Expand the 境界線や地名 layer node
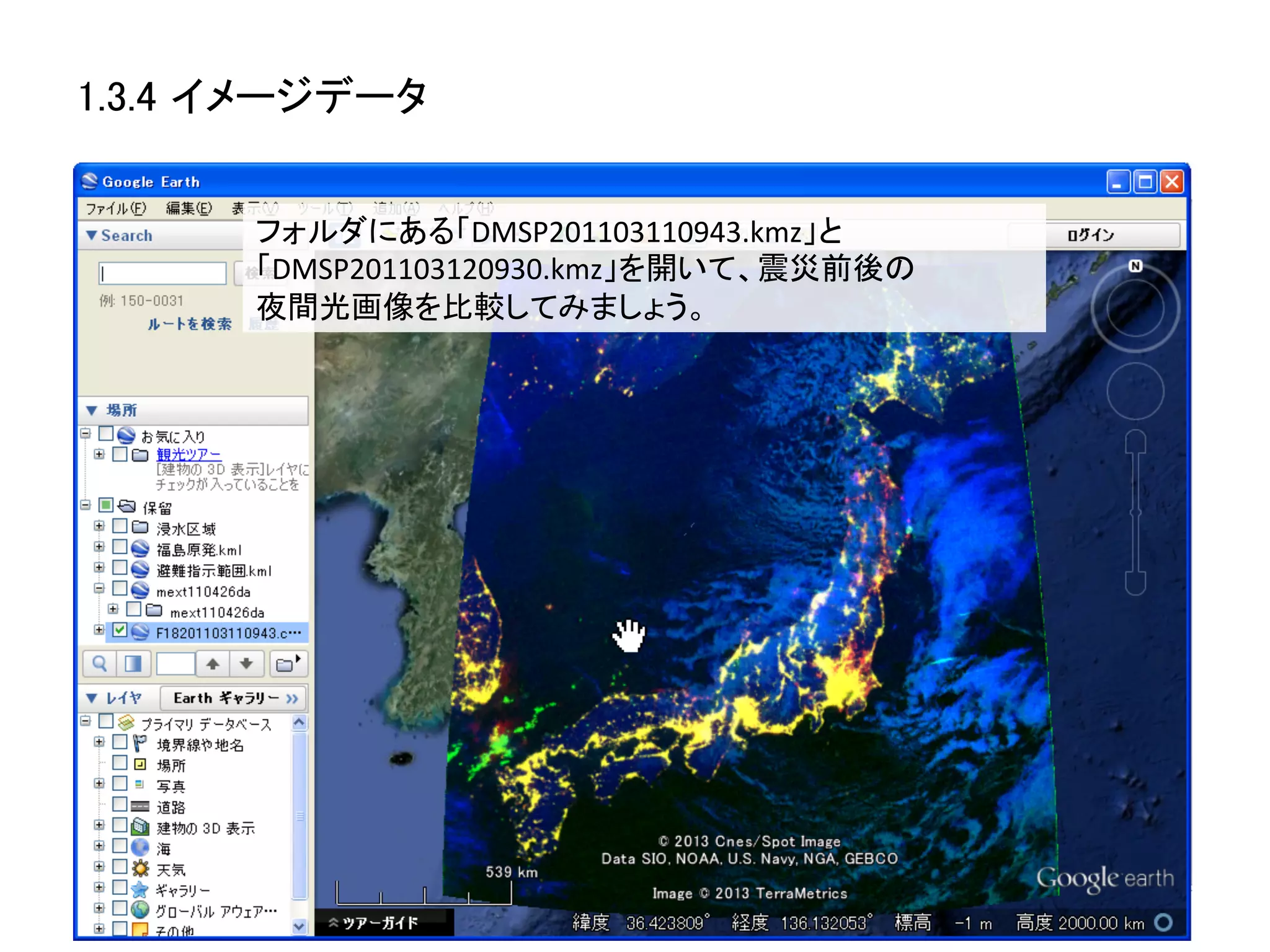The width and height of the screenshot is (1270, 952). point(99,742)
